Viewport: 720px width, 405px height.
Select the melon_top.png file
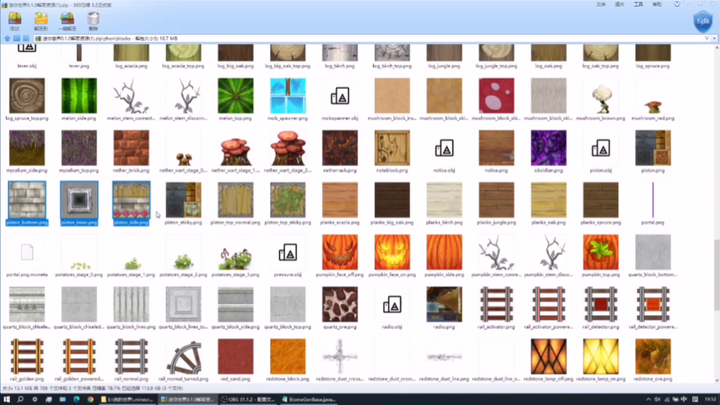point(236,99)
